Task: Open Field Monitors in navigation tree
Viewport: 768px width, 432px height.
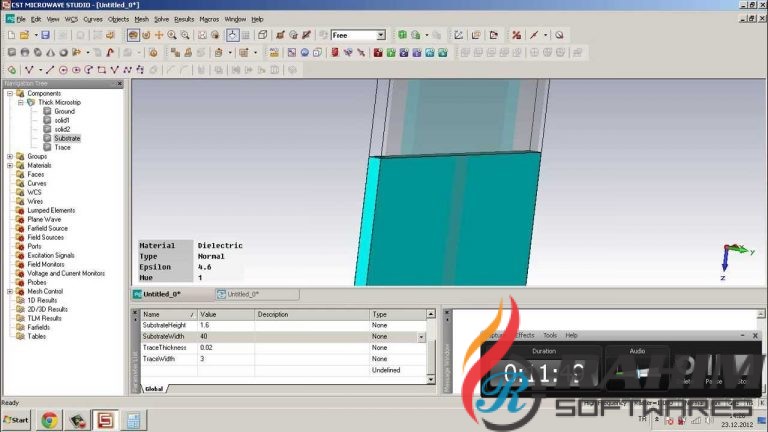Action: (x=46, y=264)
